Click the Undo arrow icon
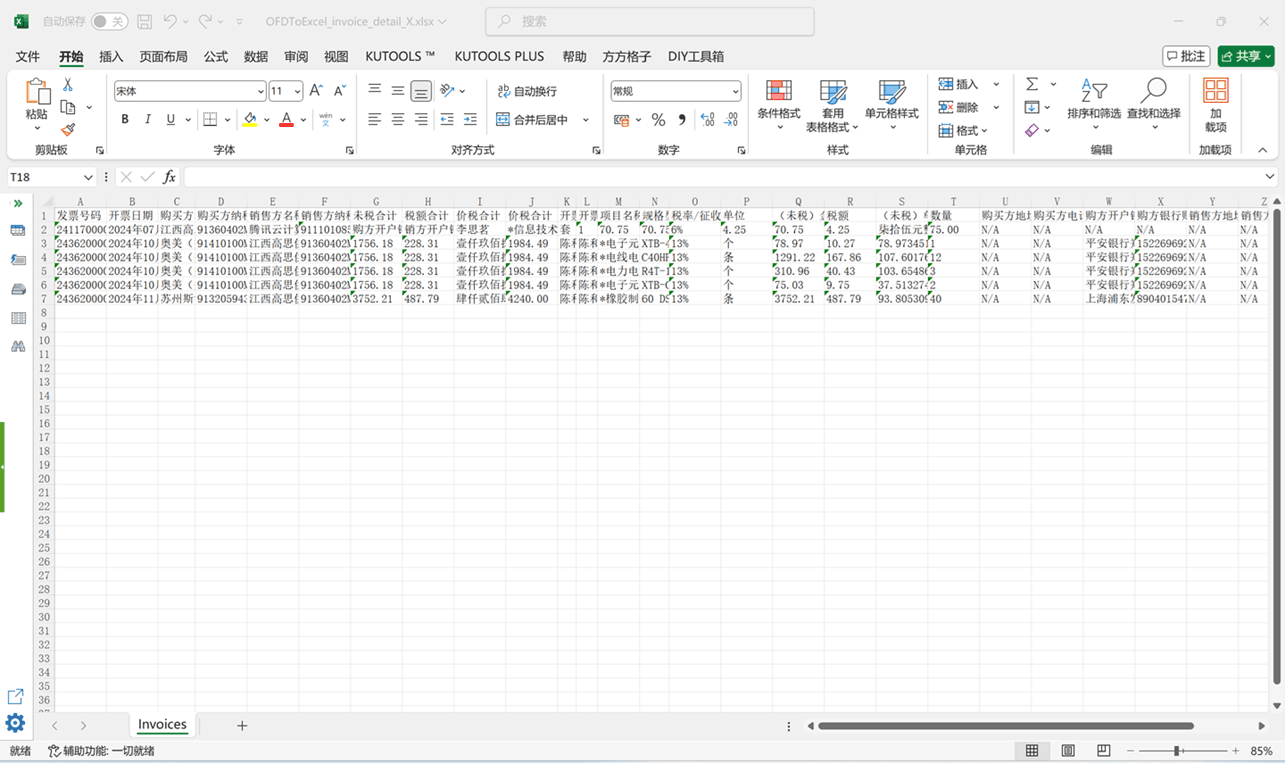The height and width of the screenshot is (763, 1285). click(170, 21)
